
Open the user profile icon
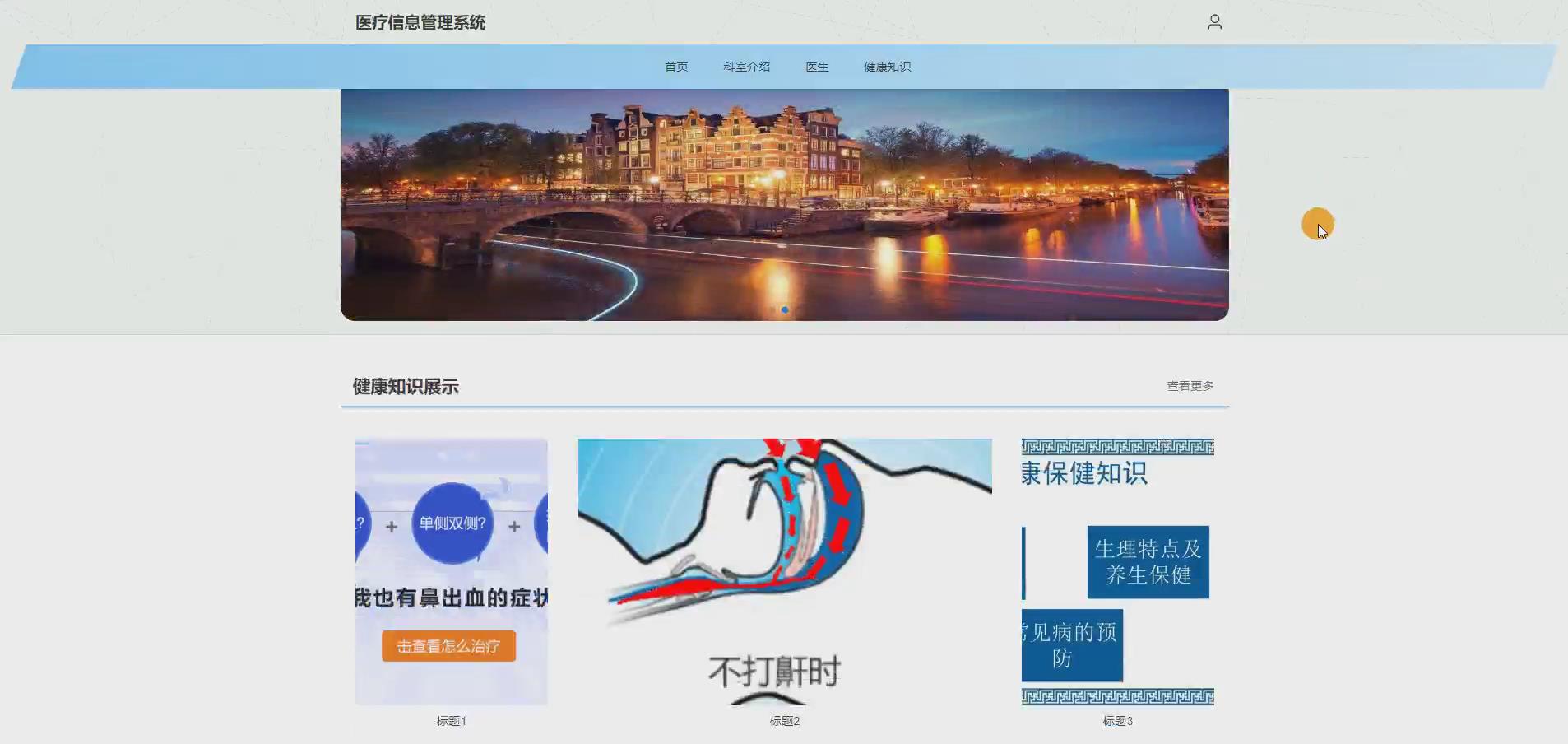(x=1215, y=21)
